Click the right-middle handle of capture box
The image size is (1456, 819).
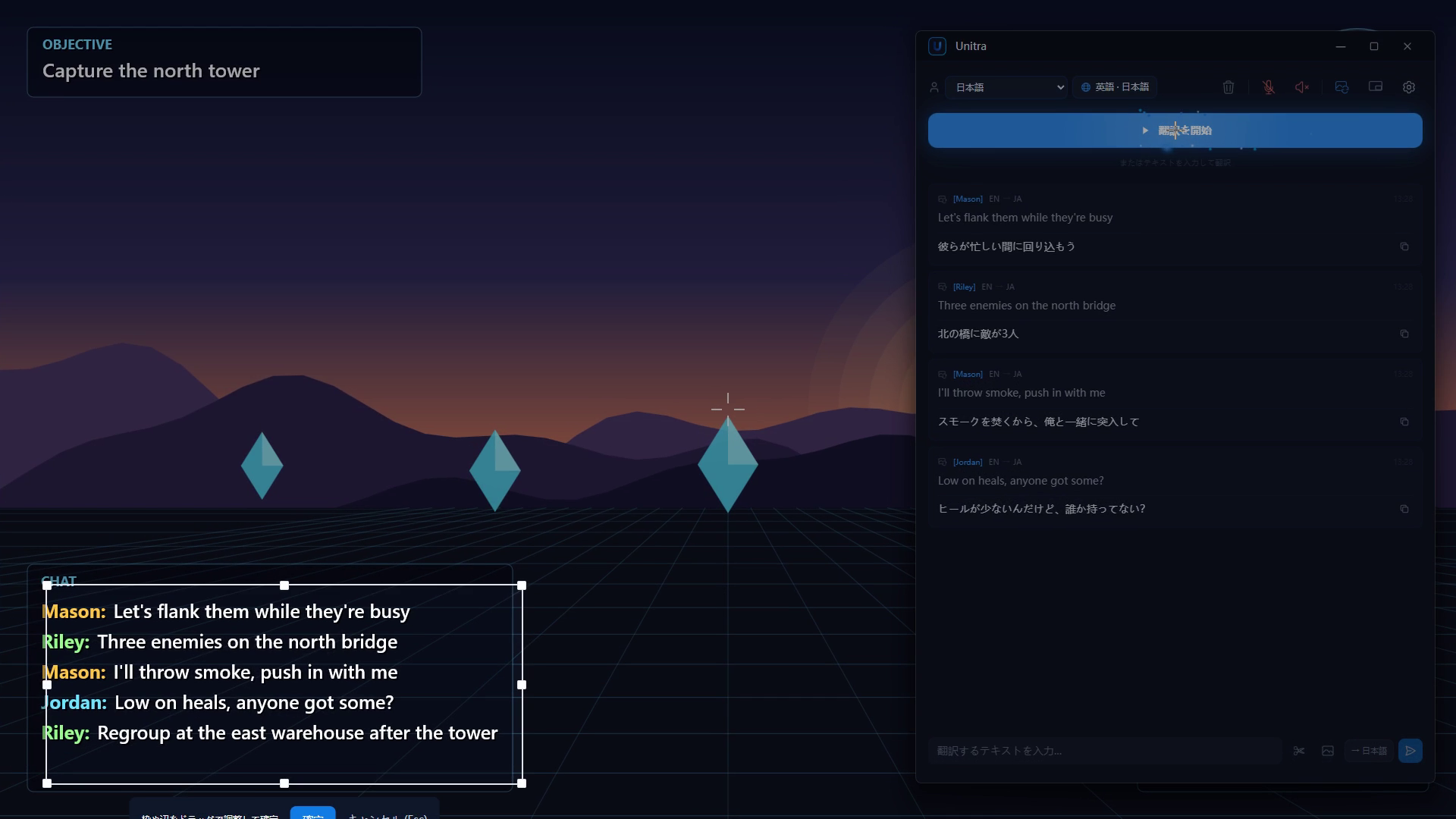tap(522, 685)
